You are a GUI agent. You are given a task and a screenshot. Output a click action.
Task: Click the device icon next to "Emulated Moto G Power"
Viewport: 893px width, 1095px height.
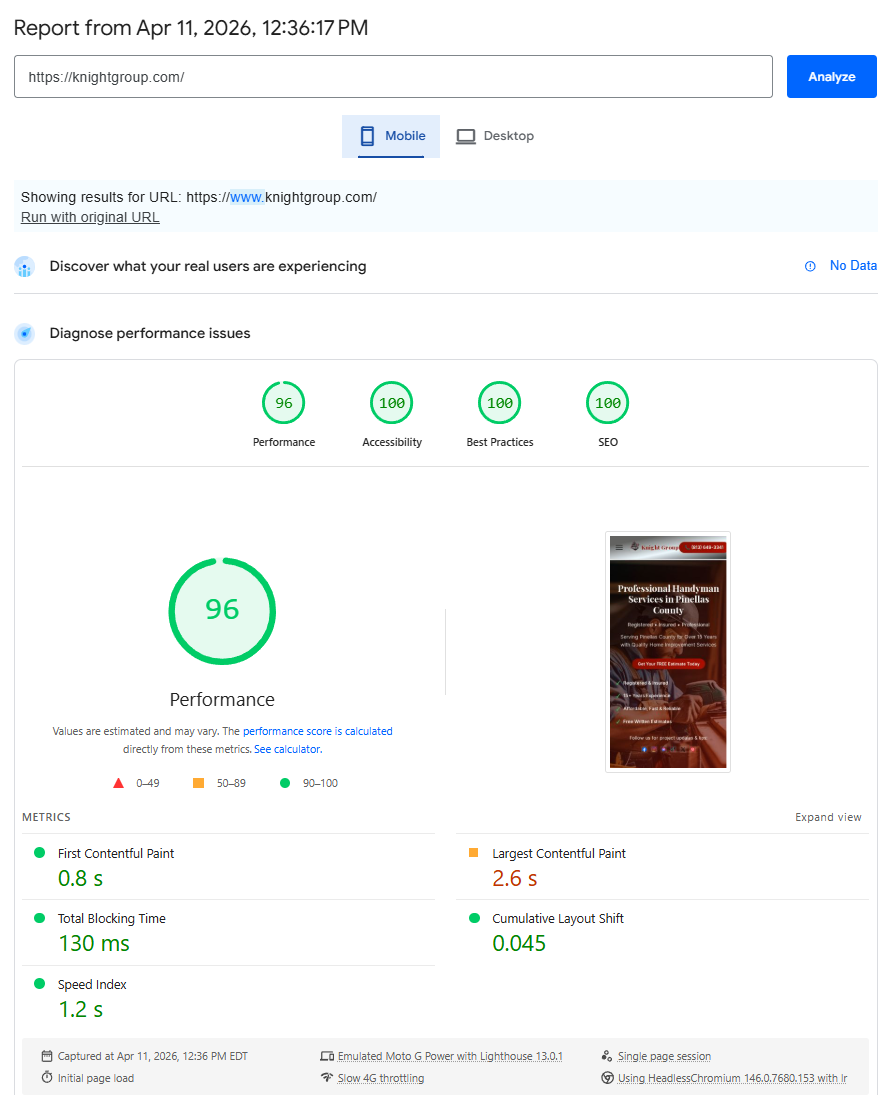[x=327, y=1055]
